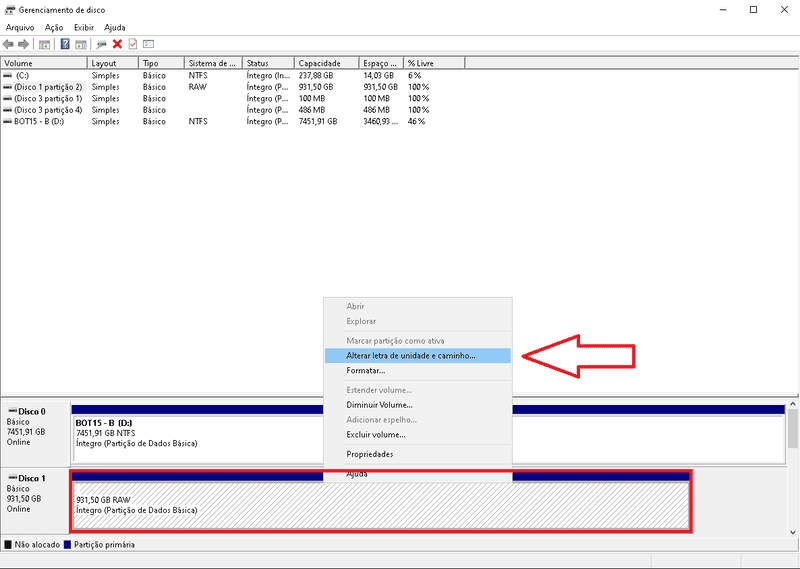Viewport: 800px width, 569px height.
Task: Sort by the Capacidade column header
Action: [x=327, y=63]
